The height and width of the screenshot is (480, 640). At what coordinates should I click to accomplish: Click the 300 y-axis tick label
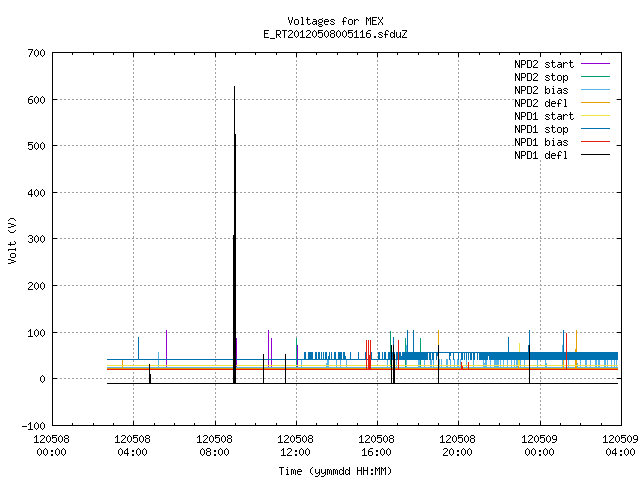coord(36,239)
